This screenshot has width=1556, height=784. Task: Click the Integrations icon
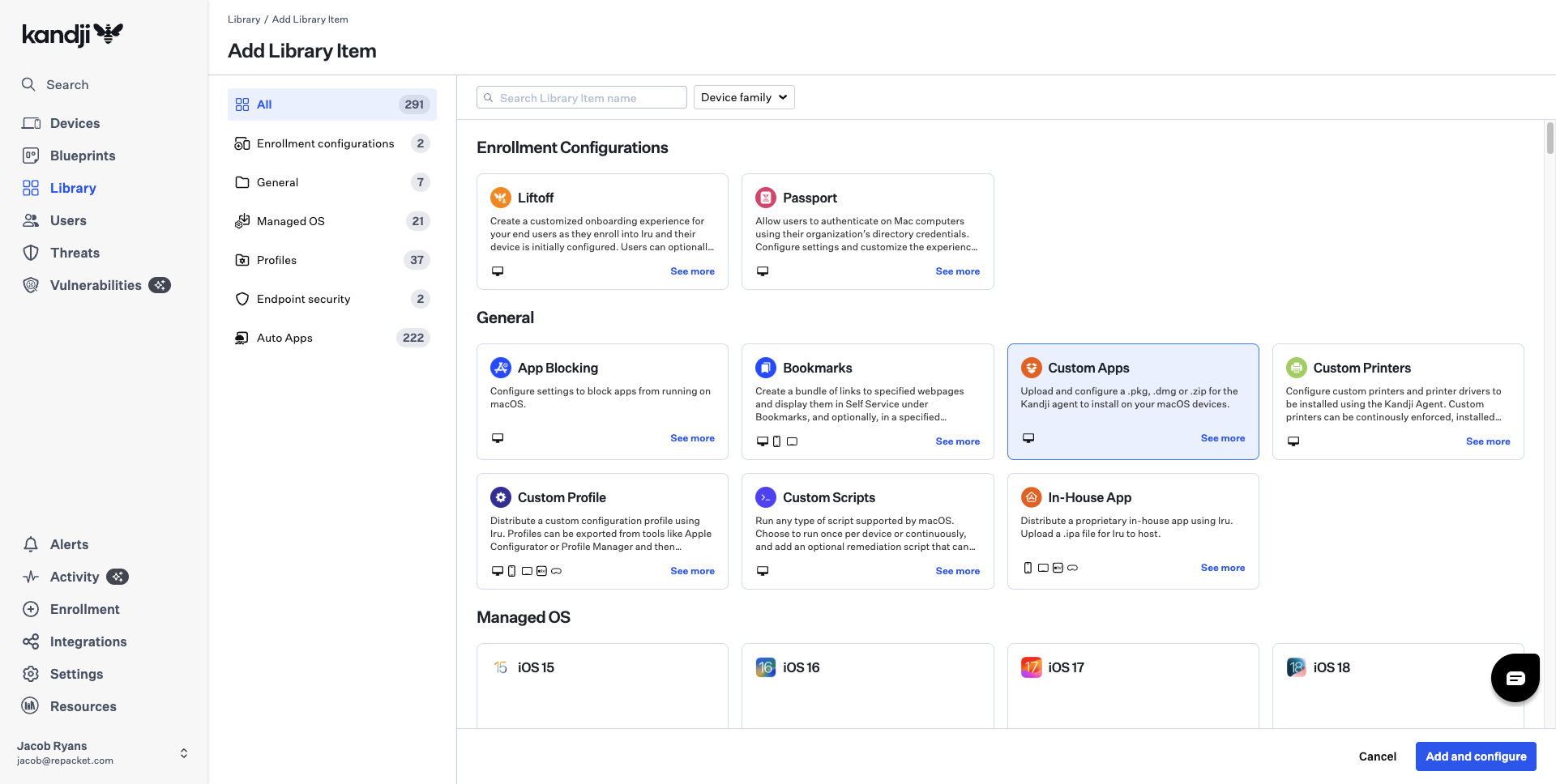[x=31, y=641]
